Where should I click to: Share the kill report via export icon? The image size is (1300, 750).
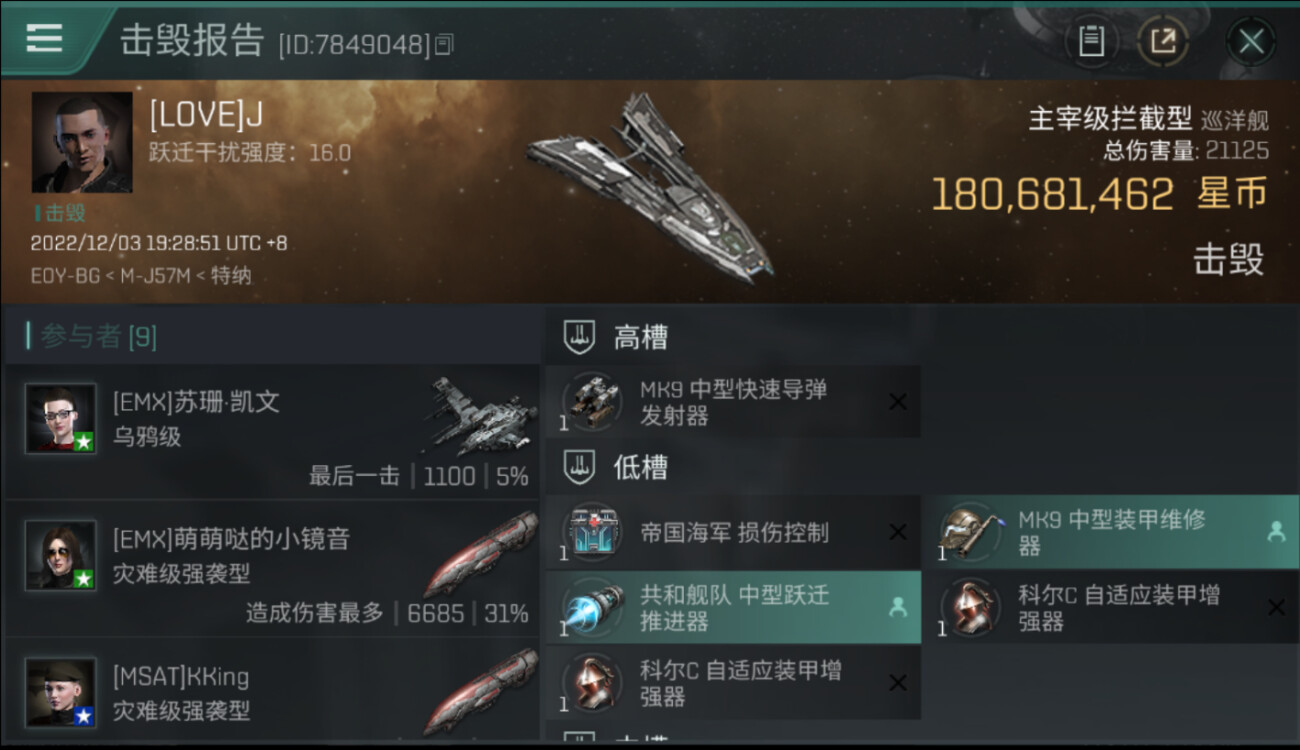coord(1162,42)
